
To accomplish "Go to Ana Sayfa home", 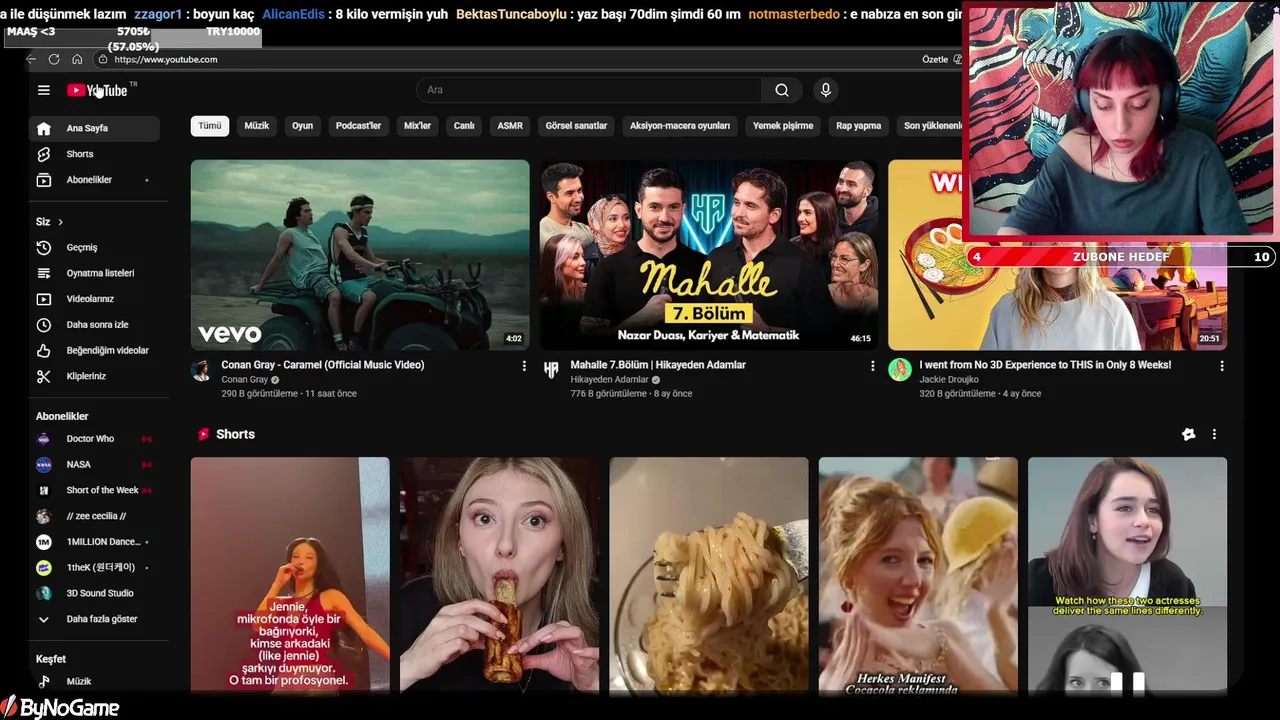I will tap(94, 128).
